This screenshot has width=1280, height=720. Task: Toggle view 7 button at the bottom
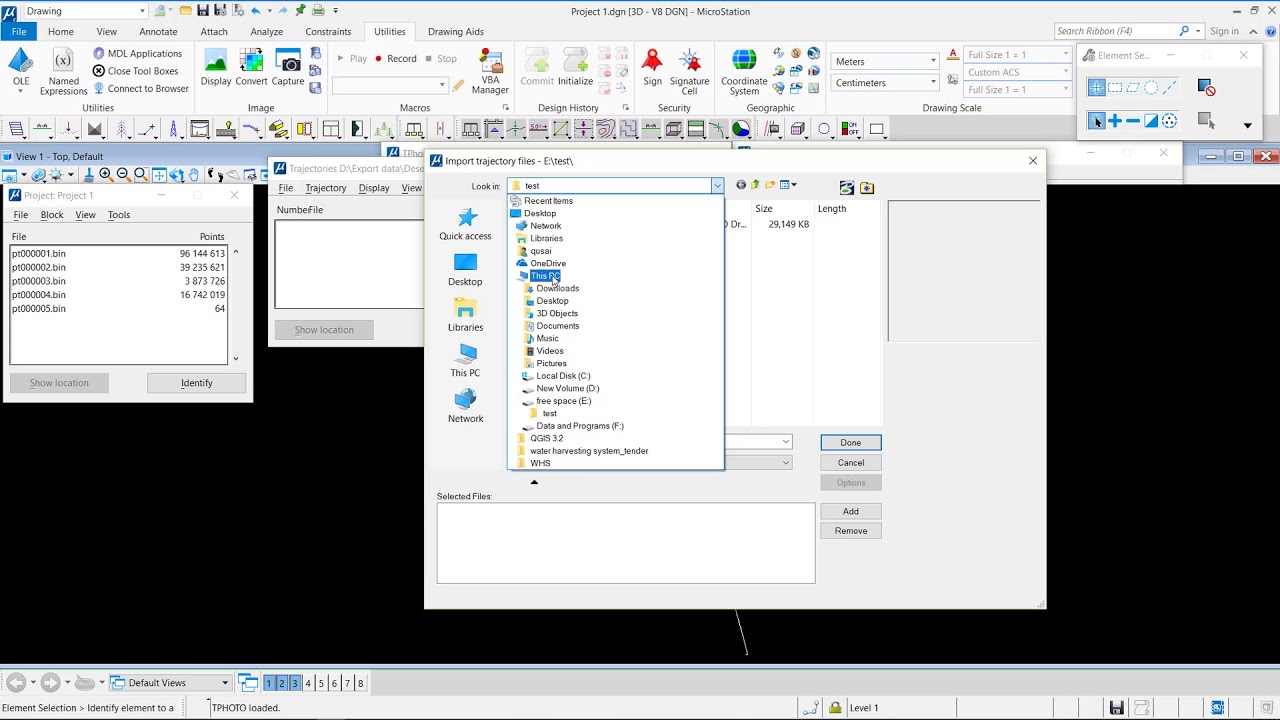pos(347,683)
